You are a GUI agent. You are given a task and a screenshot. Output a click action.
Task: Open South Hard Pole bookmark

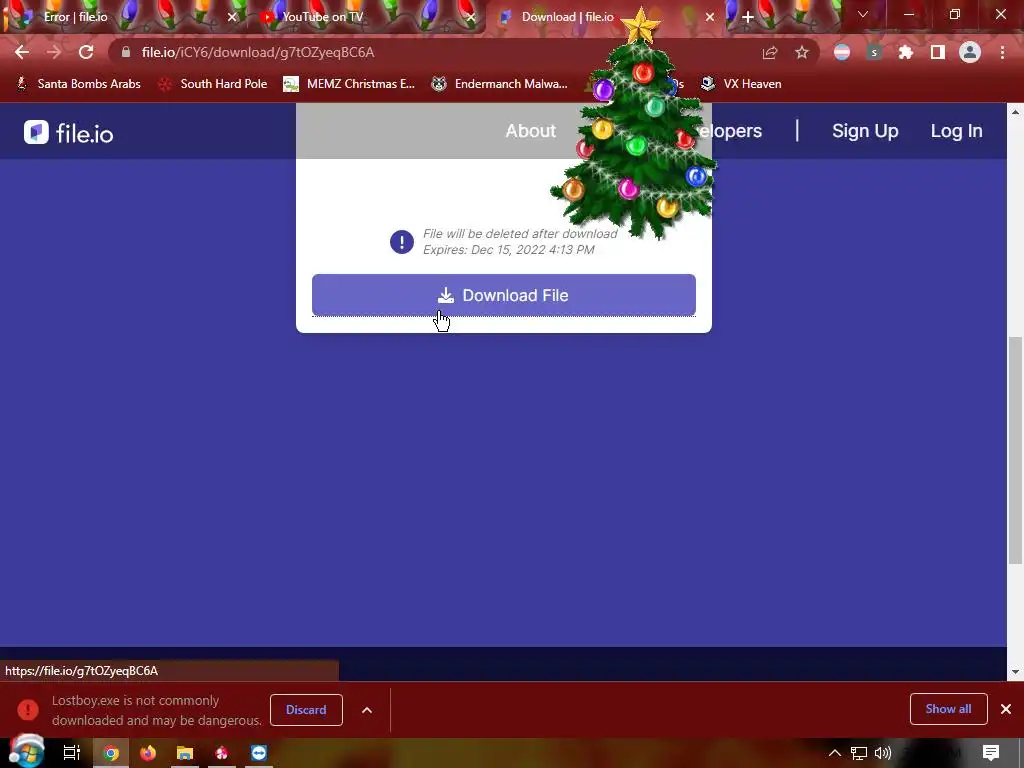[x=213, y=84]
